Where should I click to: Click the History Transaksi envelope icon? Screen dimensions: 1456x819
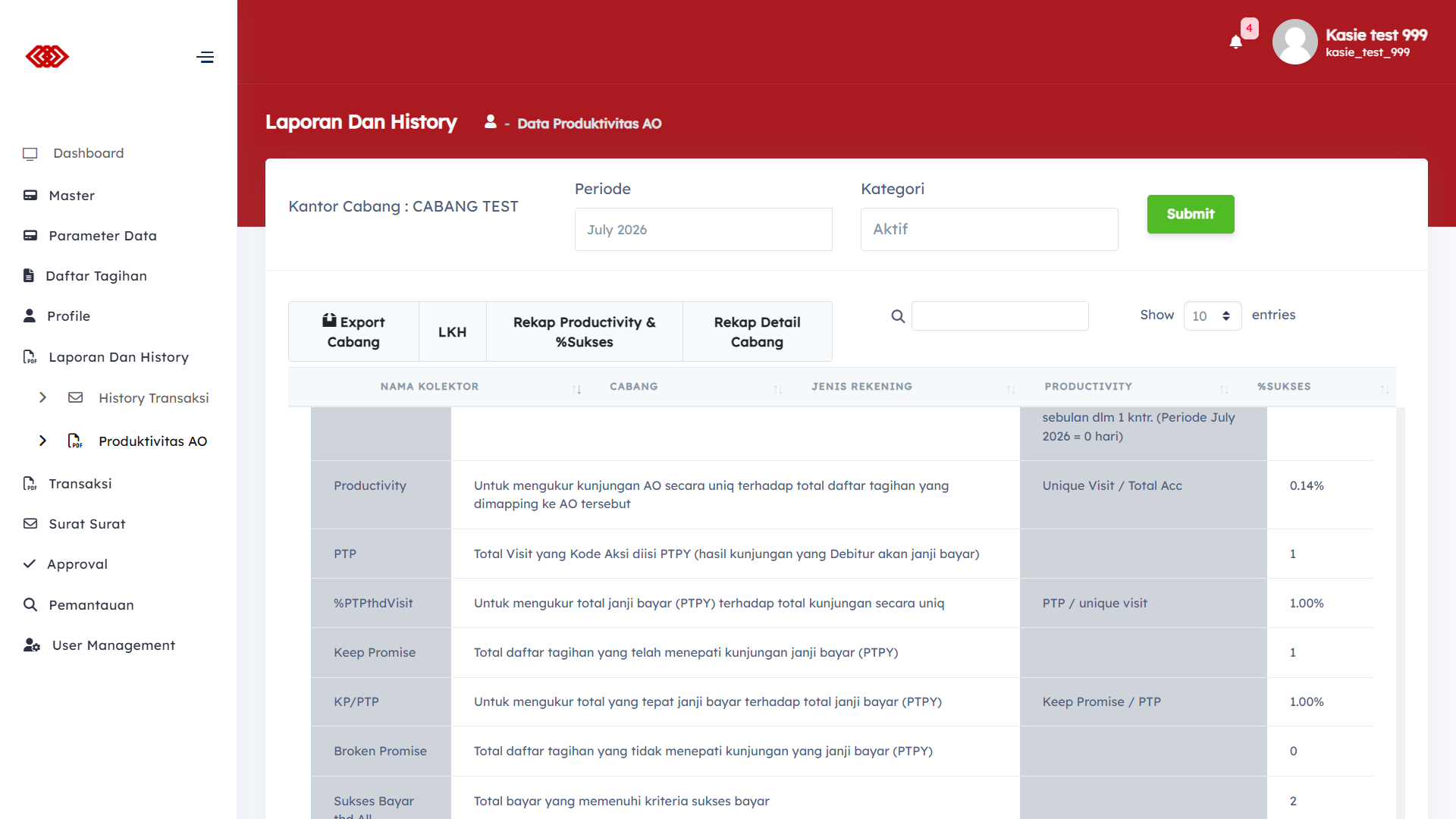[75, 397]
